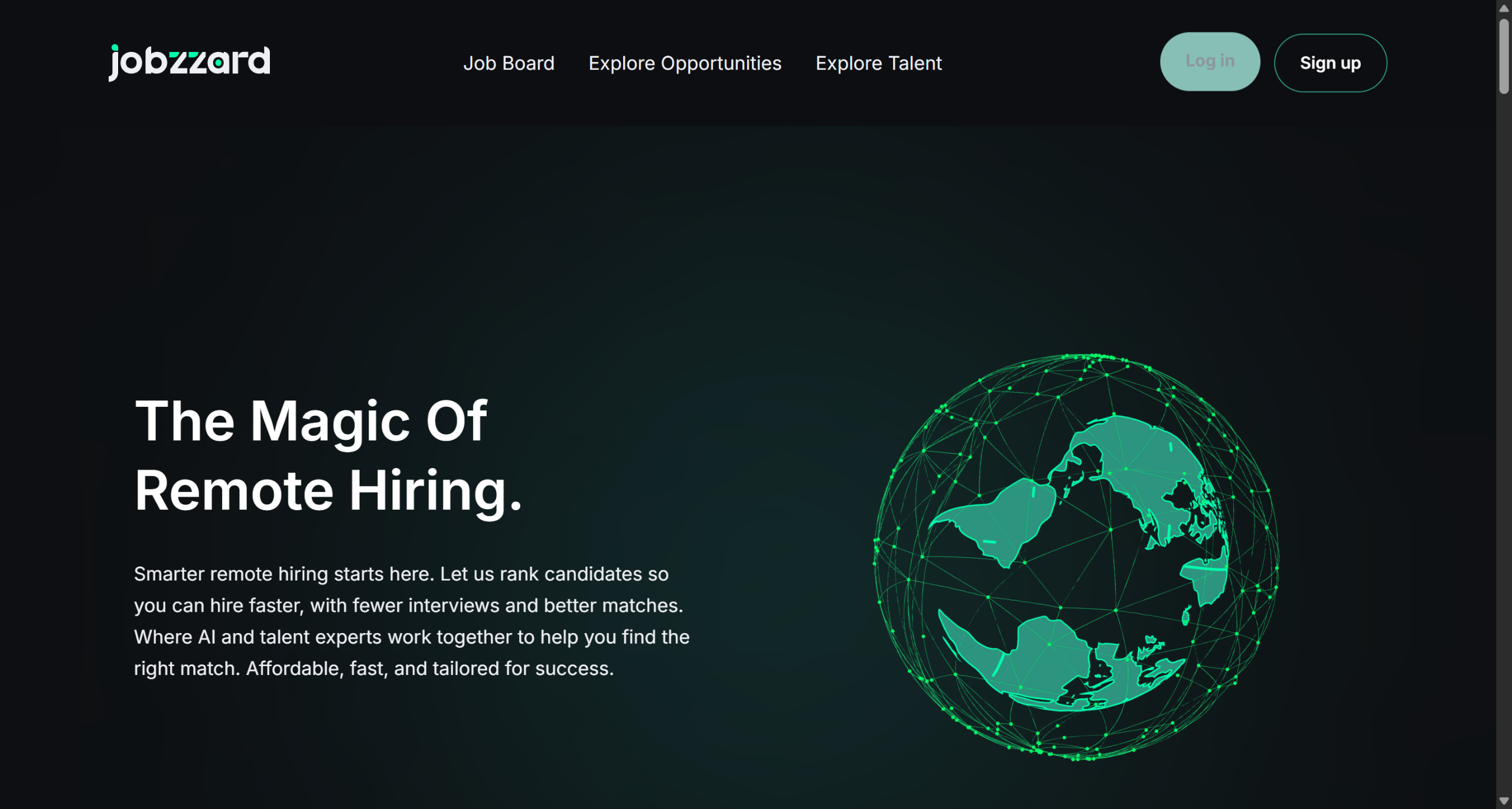Go to Explore Opportunities
This screenshot has width=1512, height=809.
(x=685, y=63)
